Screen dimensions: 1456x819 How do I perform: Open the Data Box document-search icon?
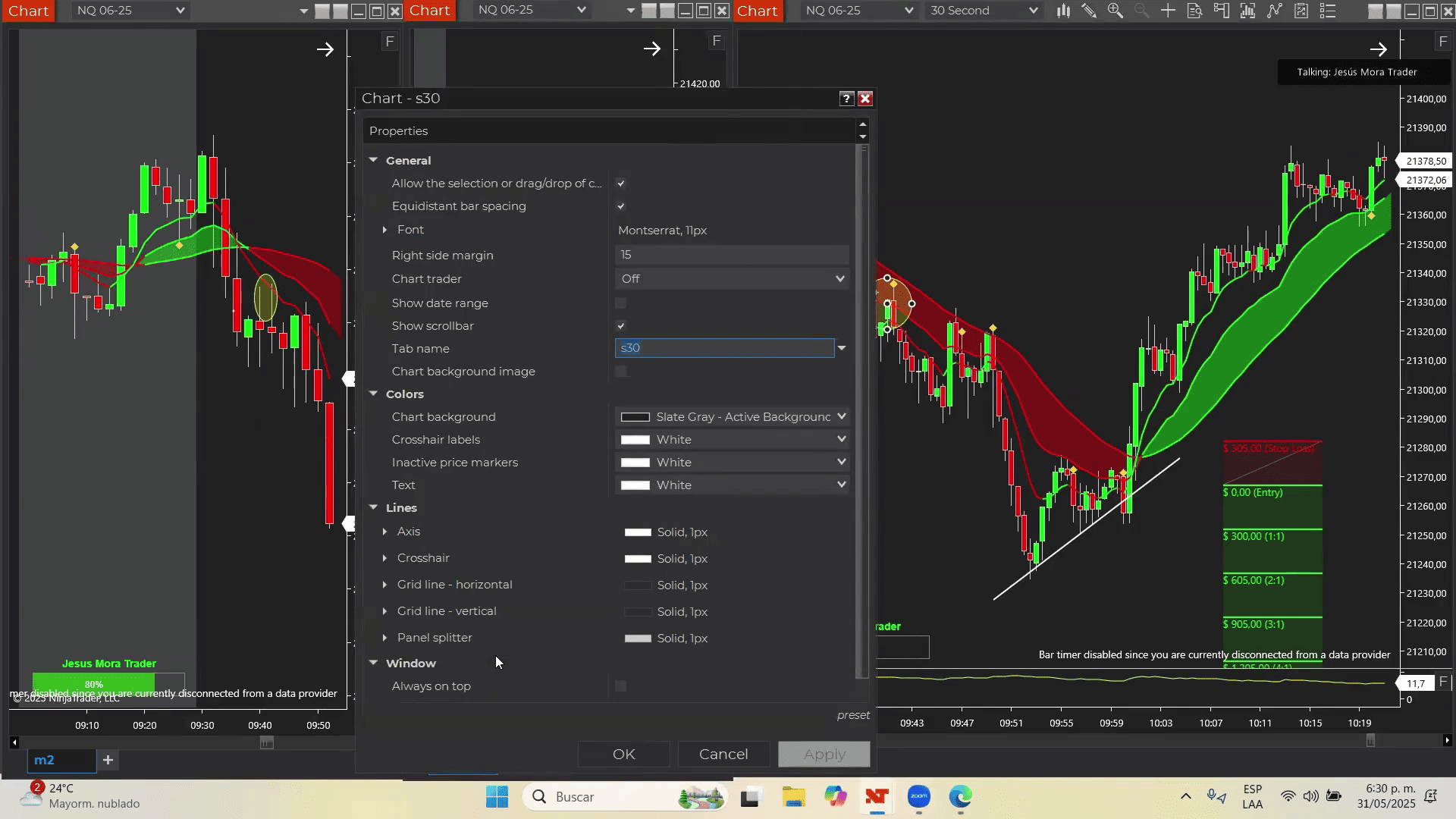tap(1194, 11)
